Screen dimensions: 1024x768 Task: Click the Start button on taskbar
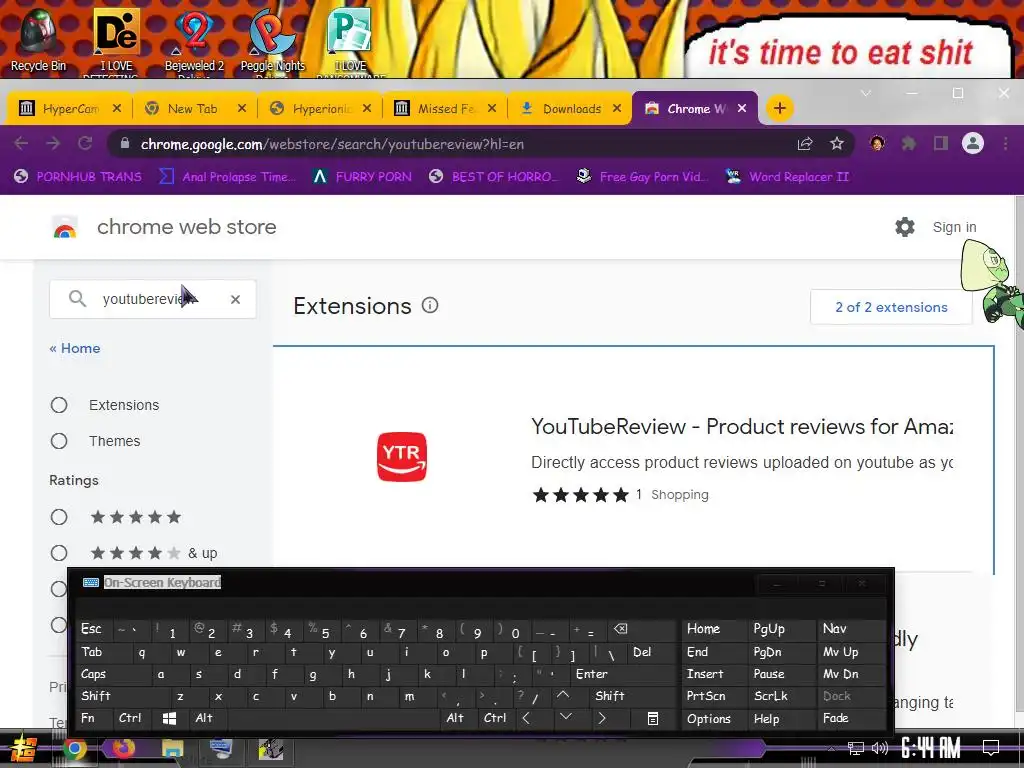tap(22, 749)
